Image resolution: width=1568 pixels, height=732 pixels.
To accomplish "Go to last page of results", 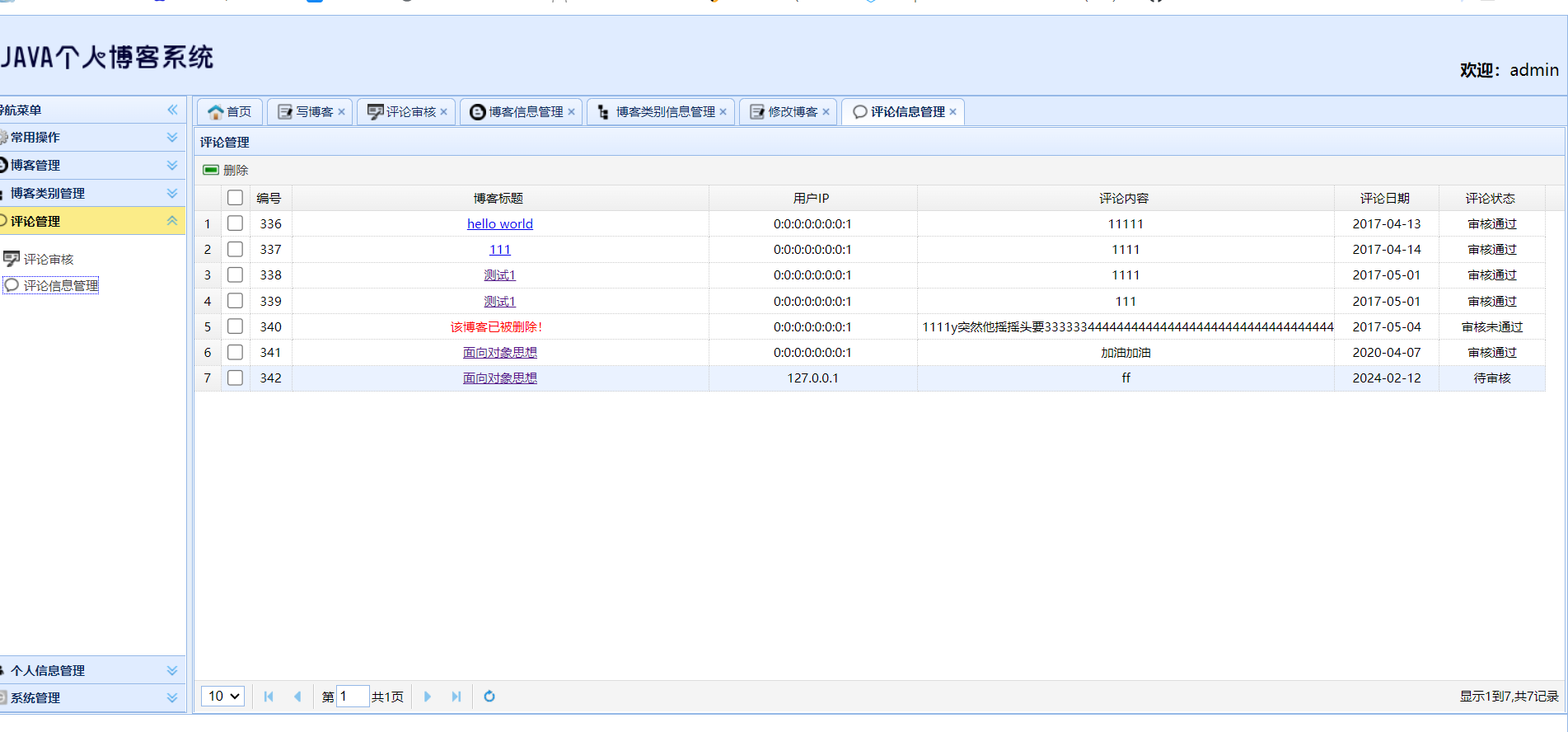I will pos(456,697).
